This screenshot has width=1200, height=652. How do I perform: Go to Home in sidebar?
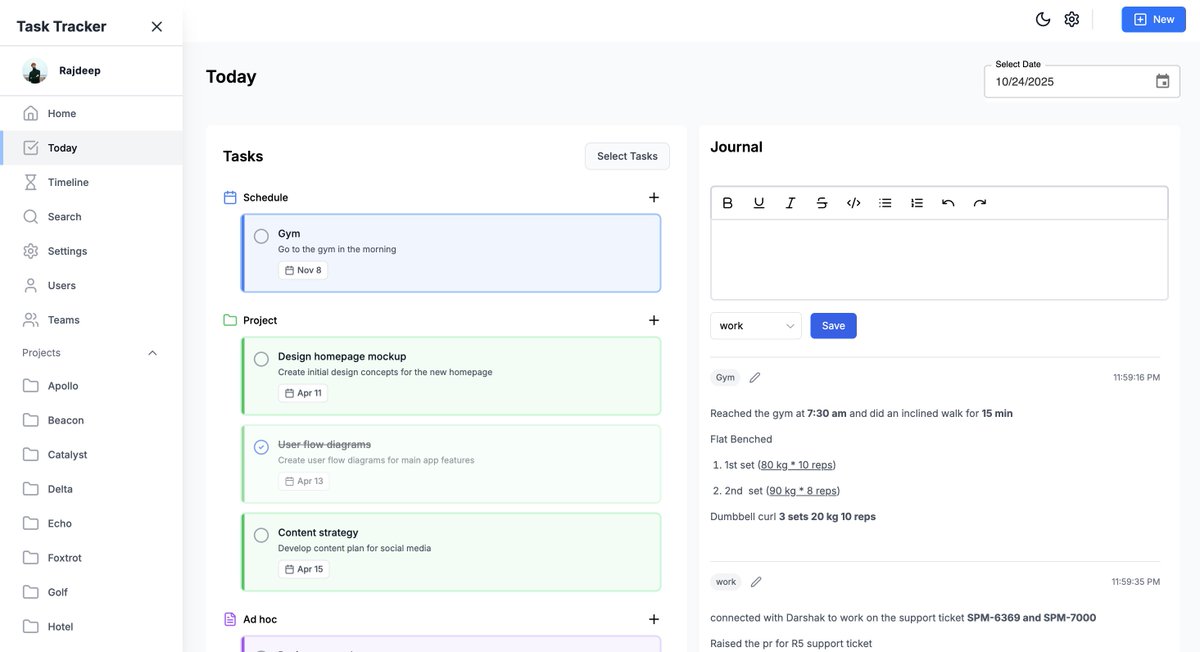91,114
